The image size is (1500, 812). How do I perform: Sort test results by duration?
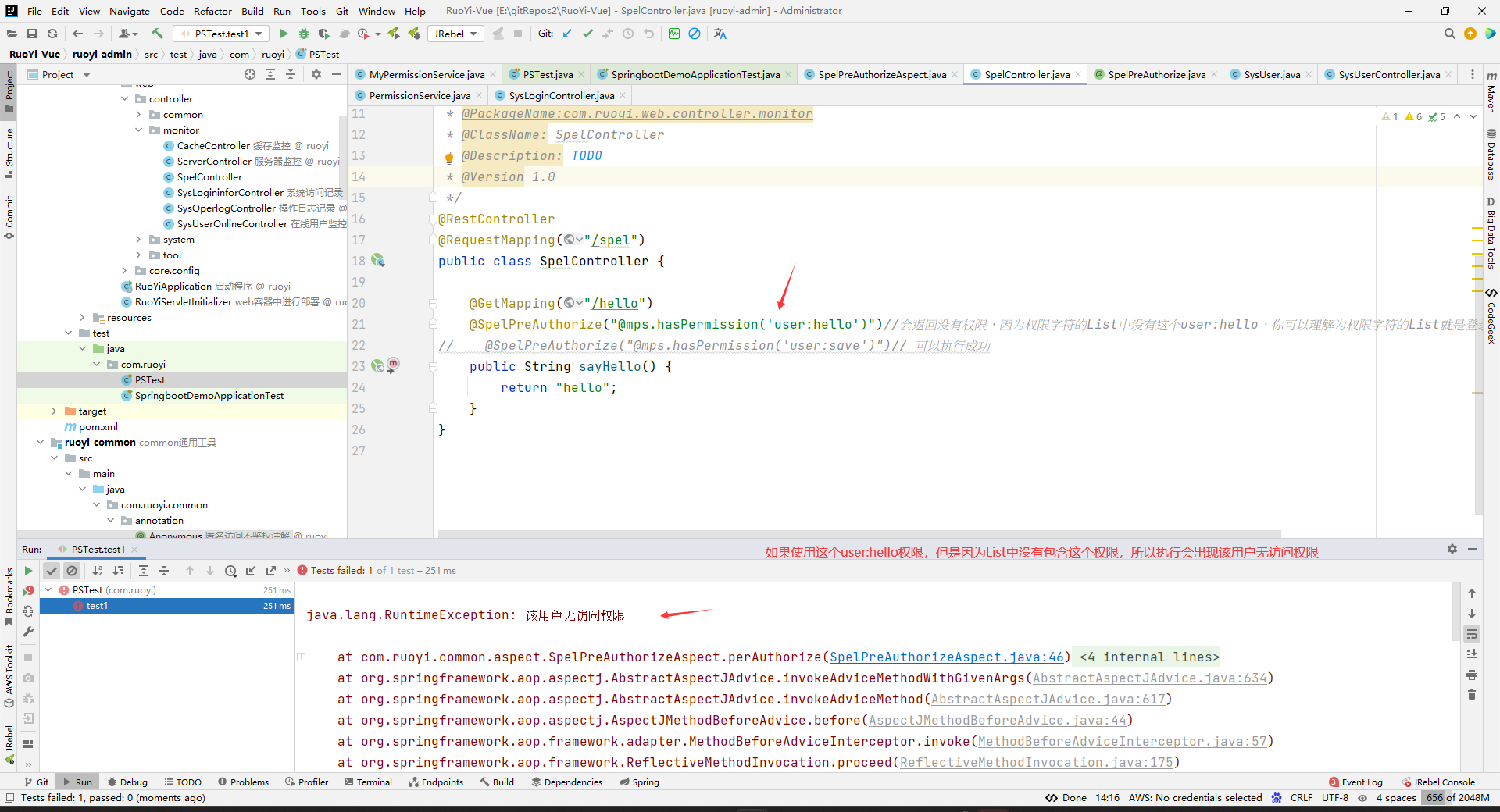(x=119, y=571)
